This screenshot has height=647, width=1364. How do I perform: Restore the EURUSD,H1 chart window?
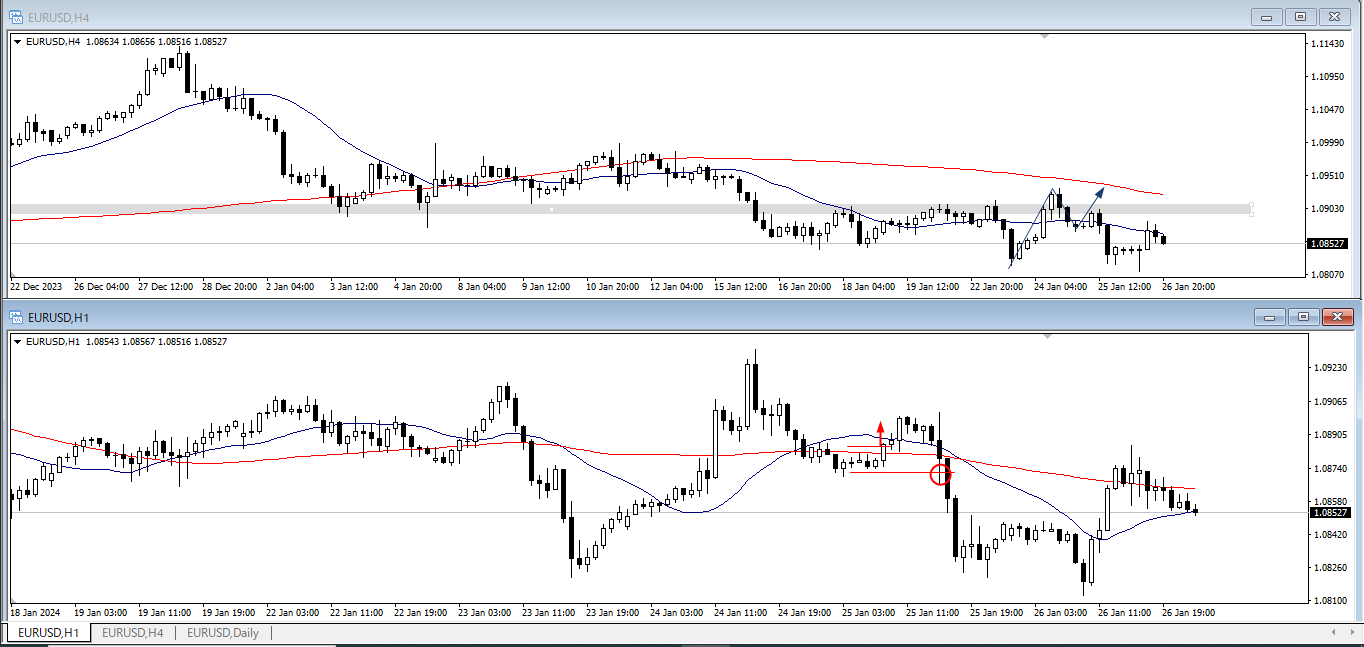(x=1302, y=317)
